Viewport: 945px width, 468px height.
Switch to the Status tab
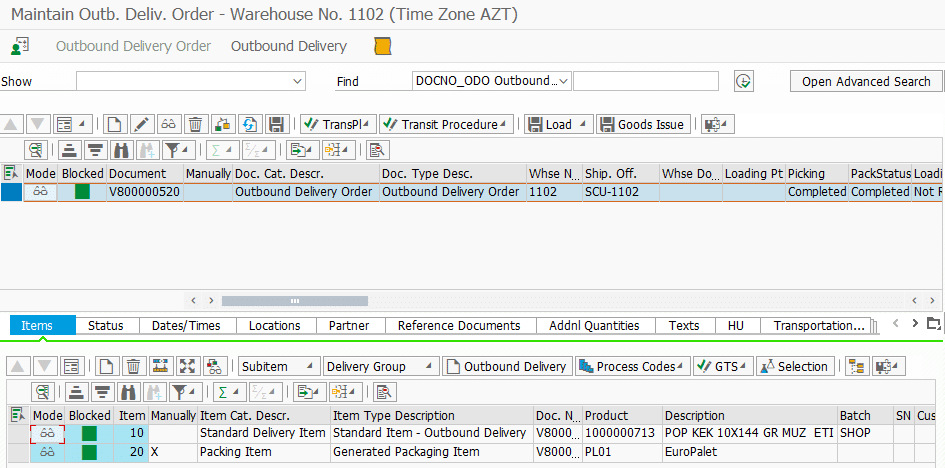point(105,325)
